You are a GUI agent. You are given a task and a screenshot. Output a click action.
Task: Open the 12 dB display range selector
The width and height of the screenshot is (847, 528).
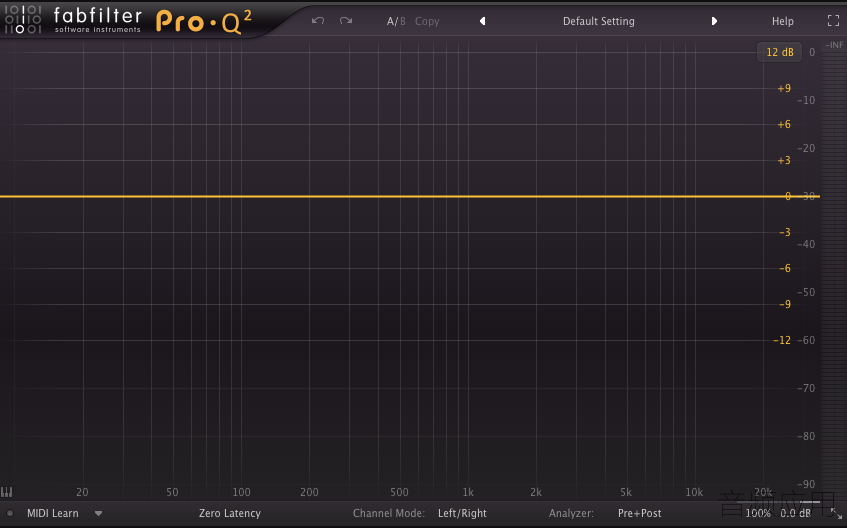point(779,52)
